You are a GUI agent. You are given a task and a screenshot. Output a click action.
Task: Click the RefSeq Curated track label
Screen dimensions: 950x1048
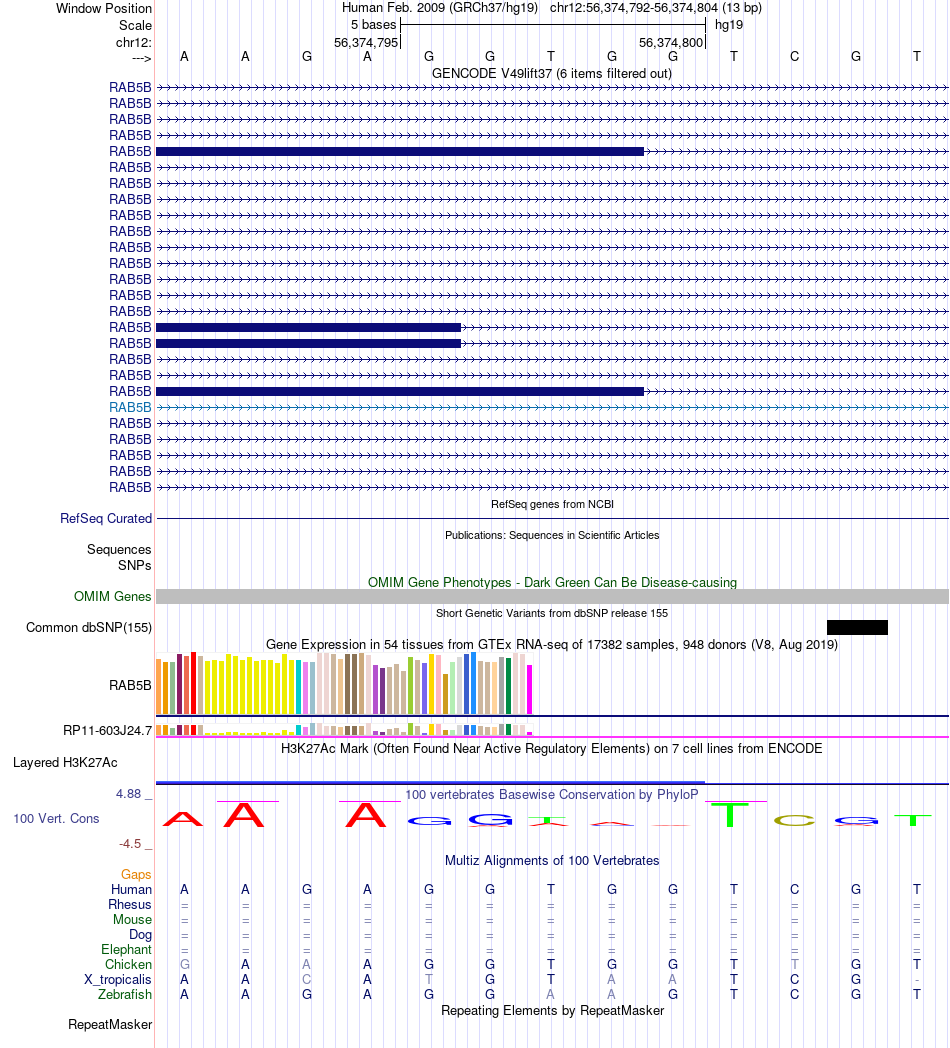(x=106, y=518)
